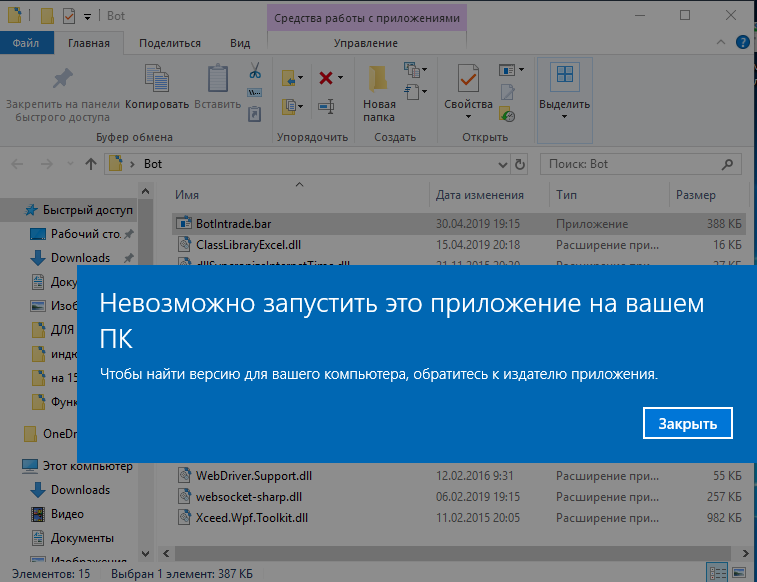This screenshot has height=582, width=757.
Task: Sort by Имя column header
Action: click(187, 195)
